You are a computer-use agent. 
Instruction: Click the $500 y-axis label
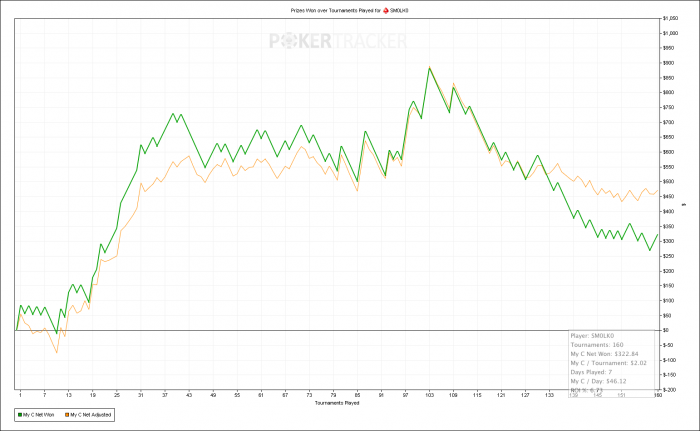(668, 182)
